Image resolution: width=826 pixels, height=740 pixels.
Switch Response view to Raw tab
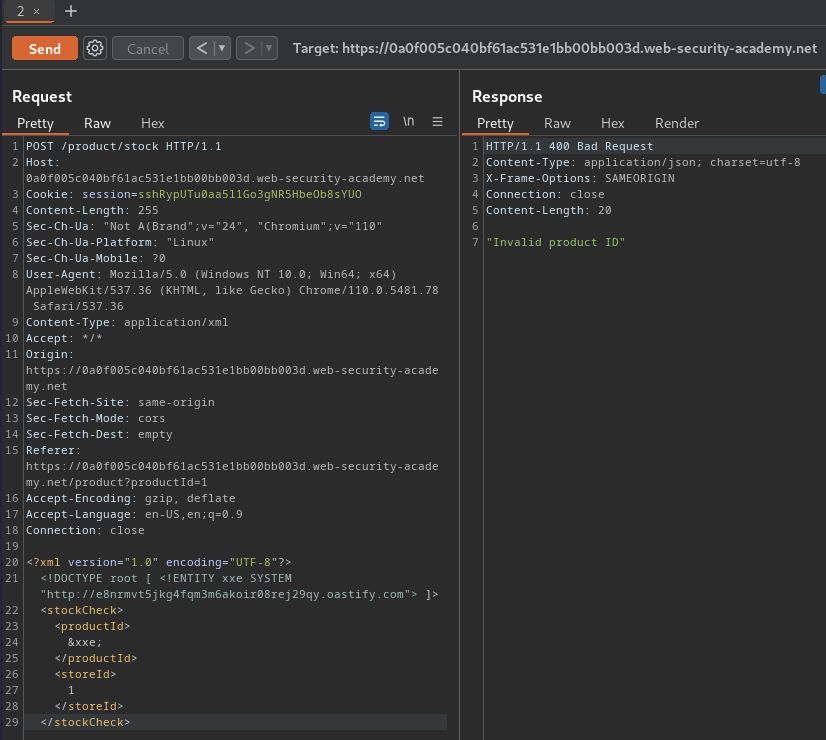point(557,123)
